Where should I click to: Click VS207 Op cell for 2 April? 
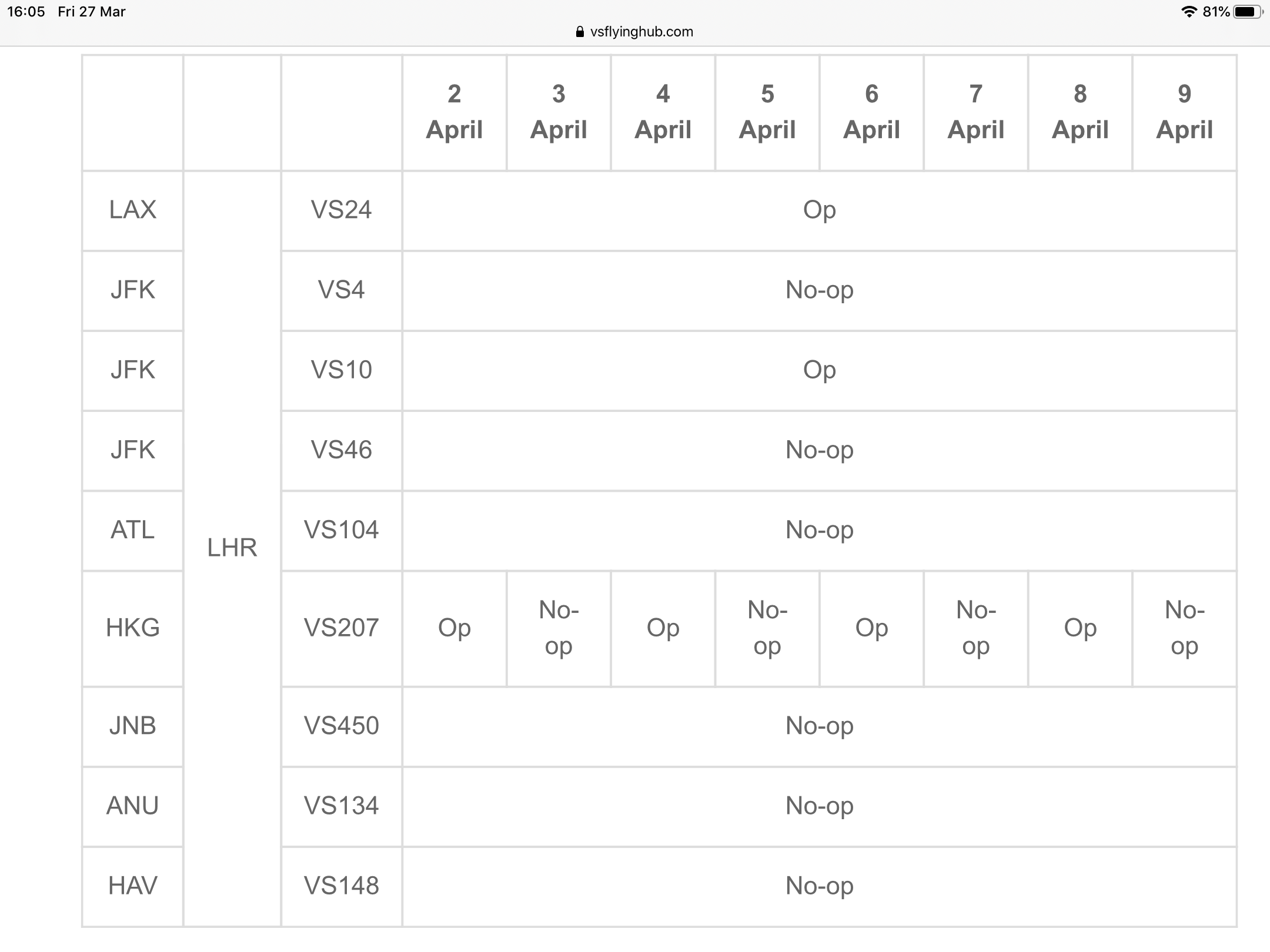[454, 628]
